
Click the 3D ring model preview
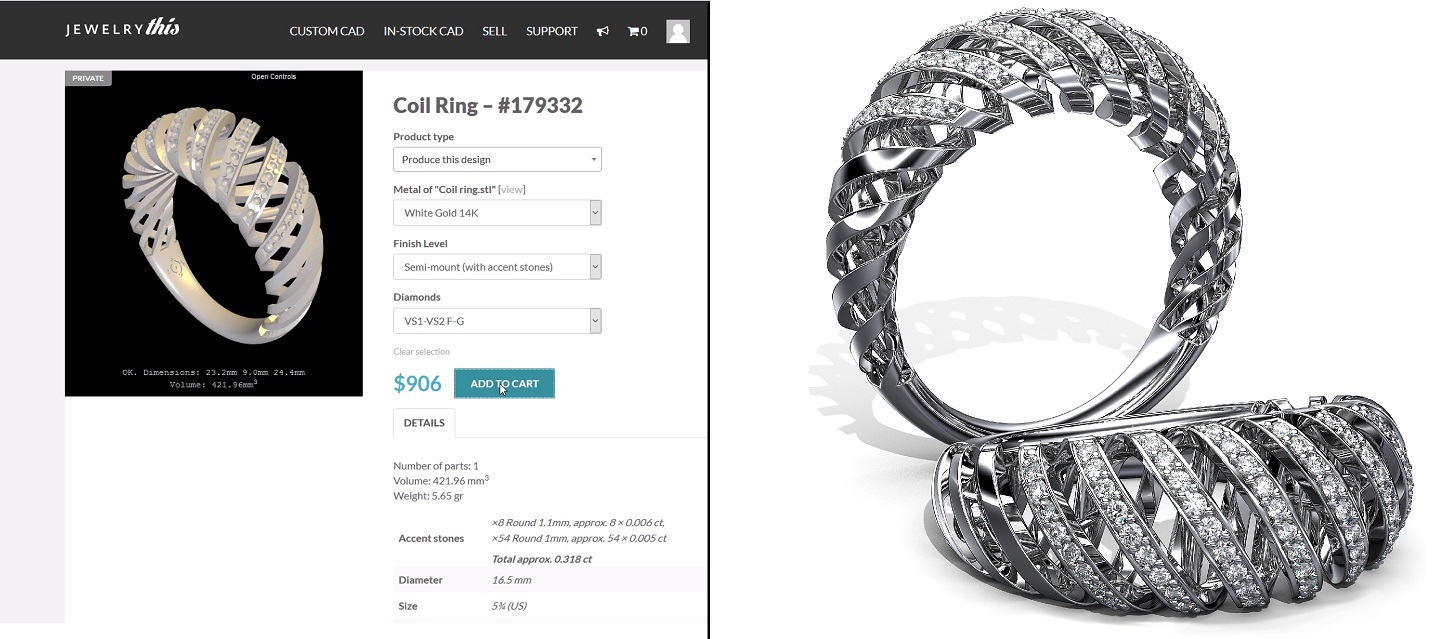214,233
